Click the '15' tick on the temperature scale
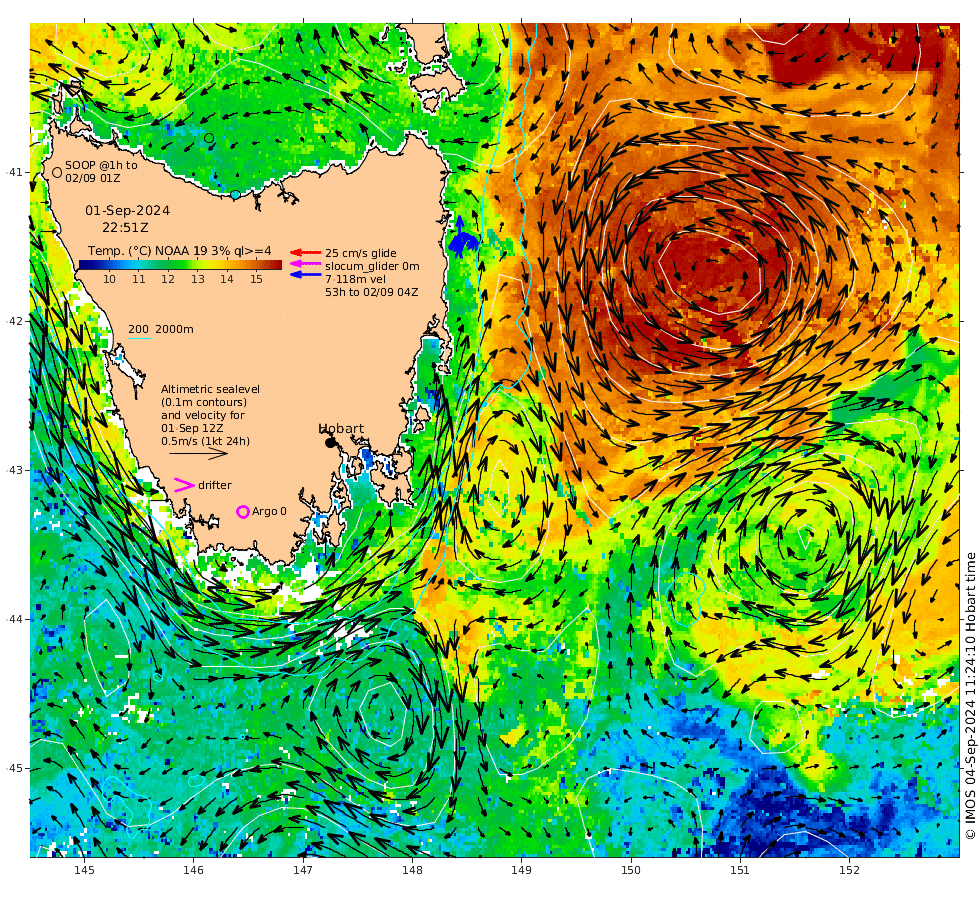The image size is (980, 900). [x=256, y=279]
